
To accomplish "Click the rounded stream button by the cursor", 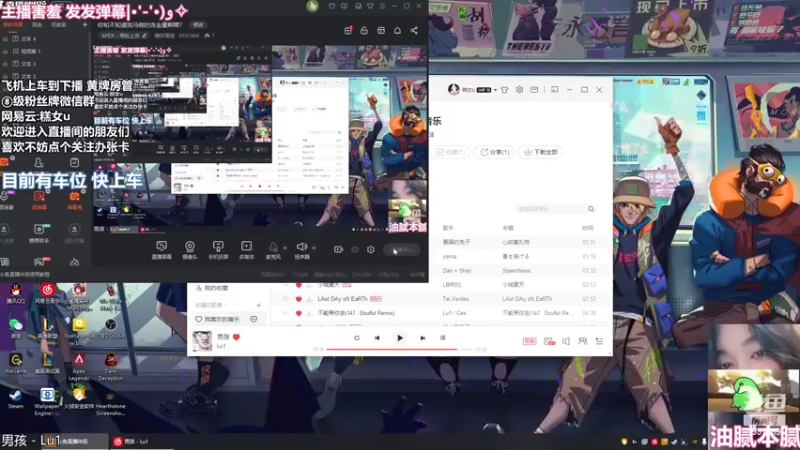I will click(402, 250).
